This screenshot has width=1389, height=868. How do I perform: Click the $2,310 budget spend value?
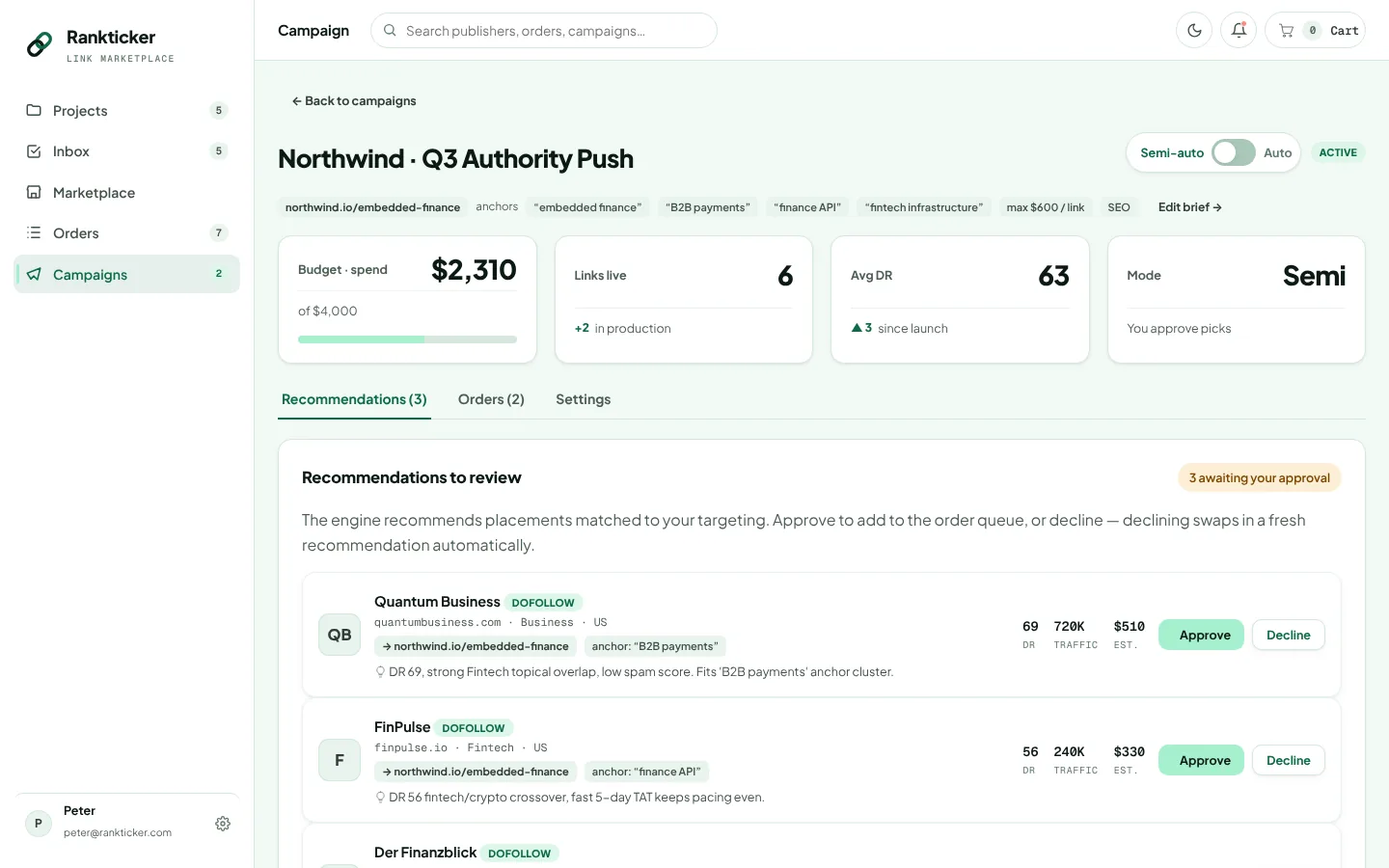[474, 270]
